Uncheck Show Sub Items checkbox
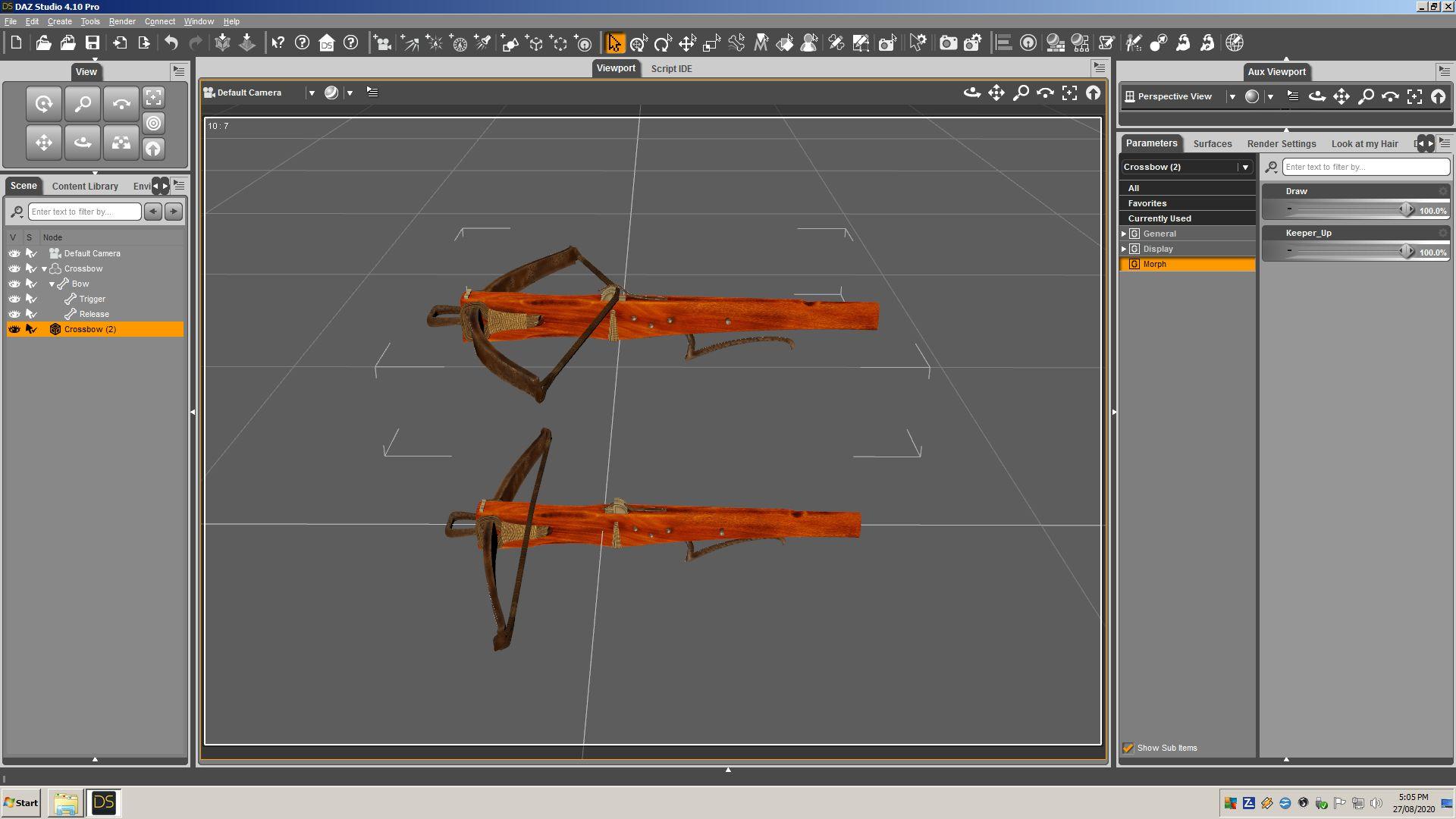1456x819 pixels. (x=1128, y=748)
